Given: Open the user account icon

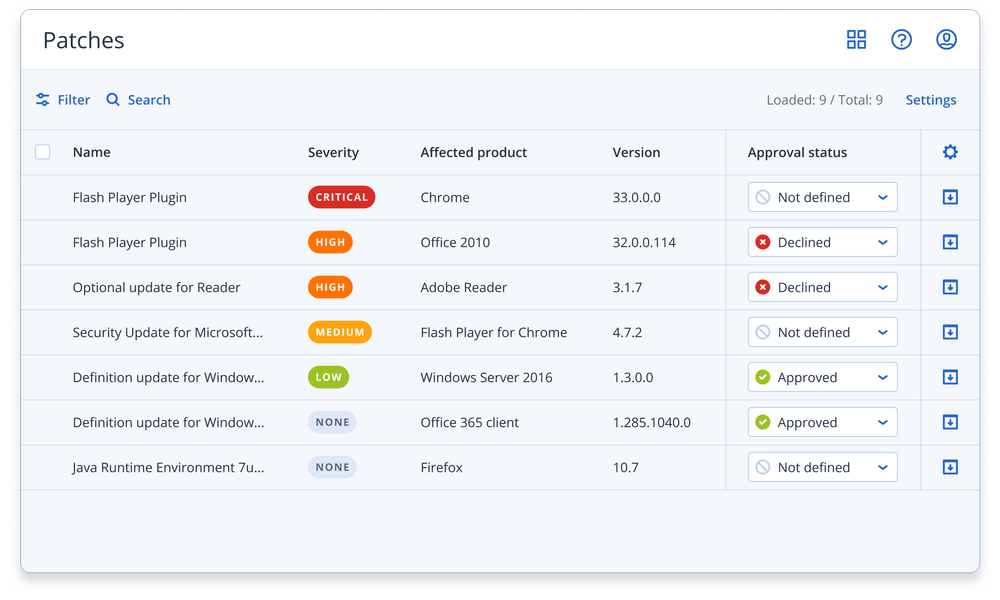Looking at the screenshot, I should point(946,40).
